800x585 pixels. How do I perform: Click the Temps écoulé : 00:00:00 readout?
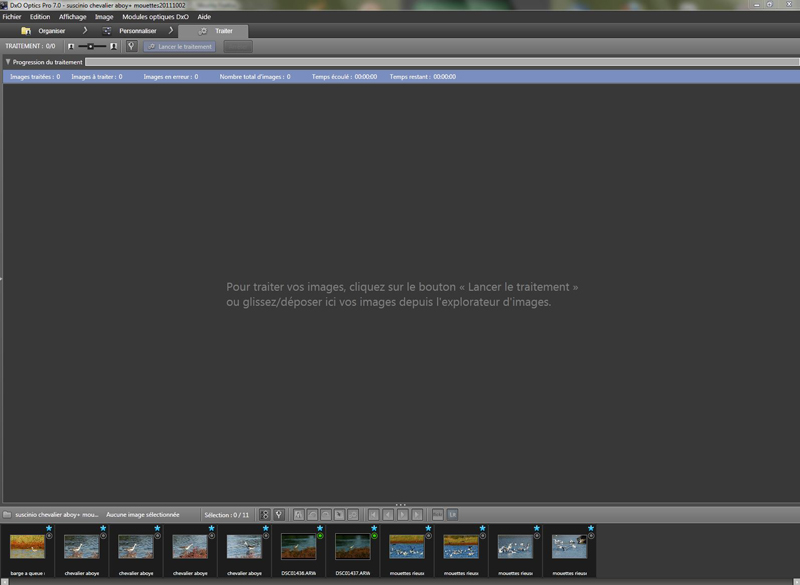344,77
